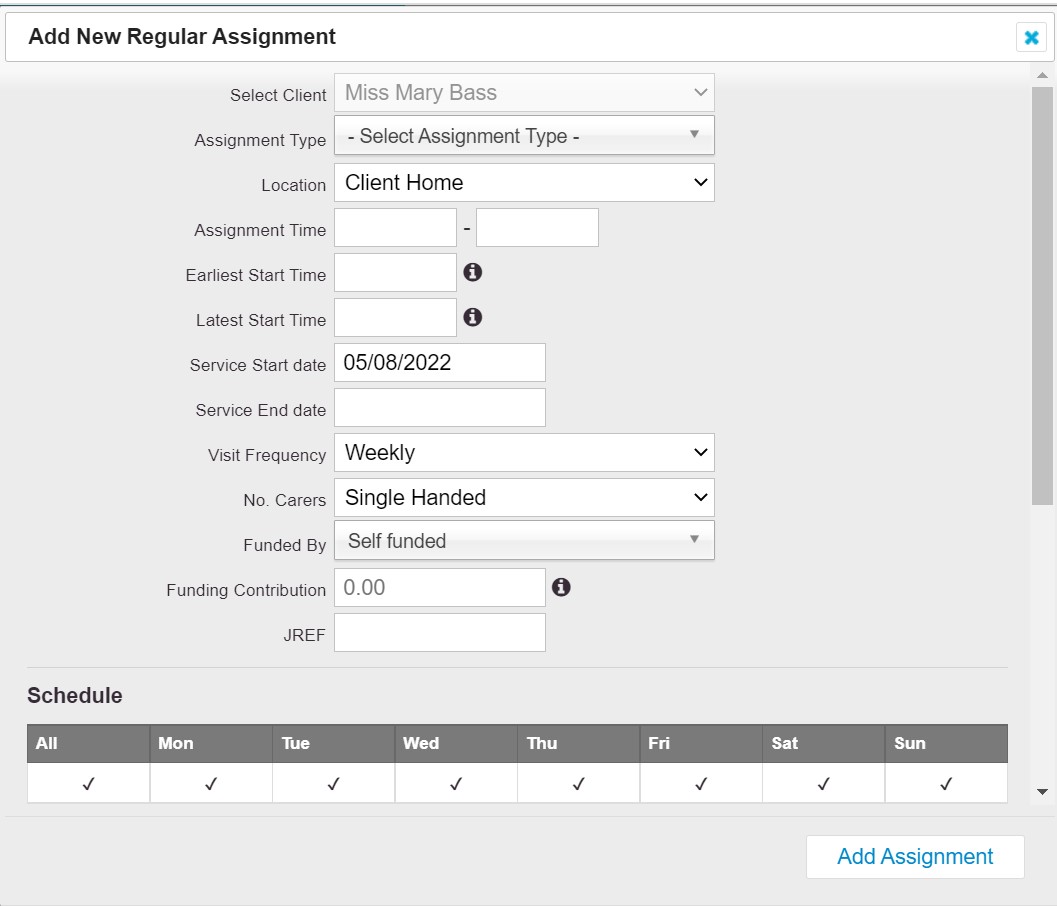Click the vertical scrollbar thumb
The width and height of the screenshot is (1057, 906).
(1042, 295)
